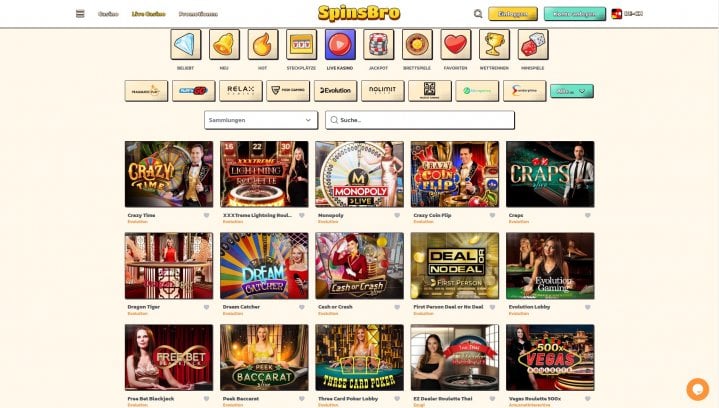This screenshot has height=408, width=719.
Task: Click the Evolution provider filter button
Action: click(335, 91)
